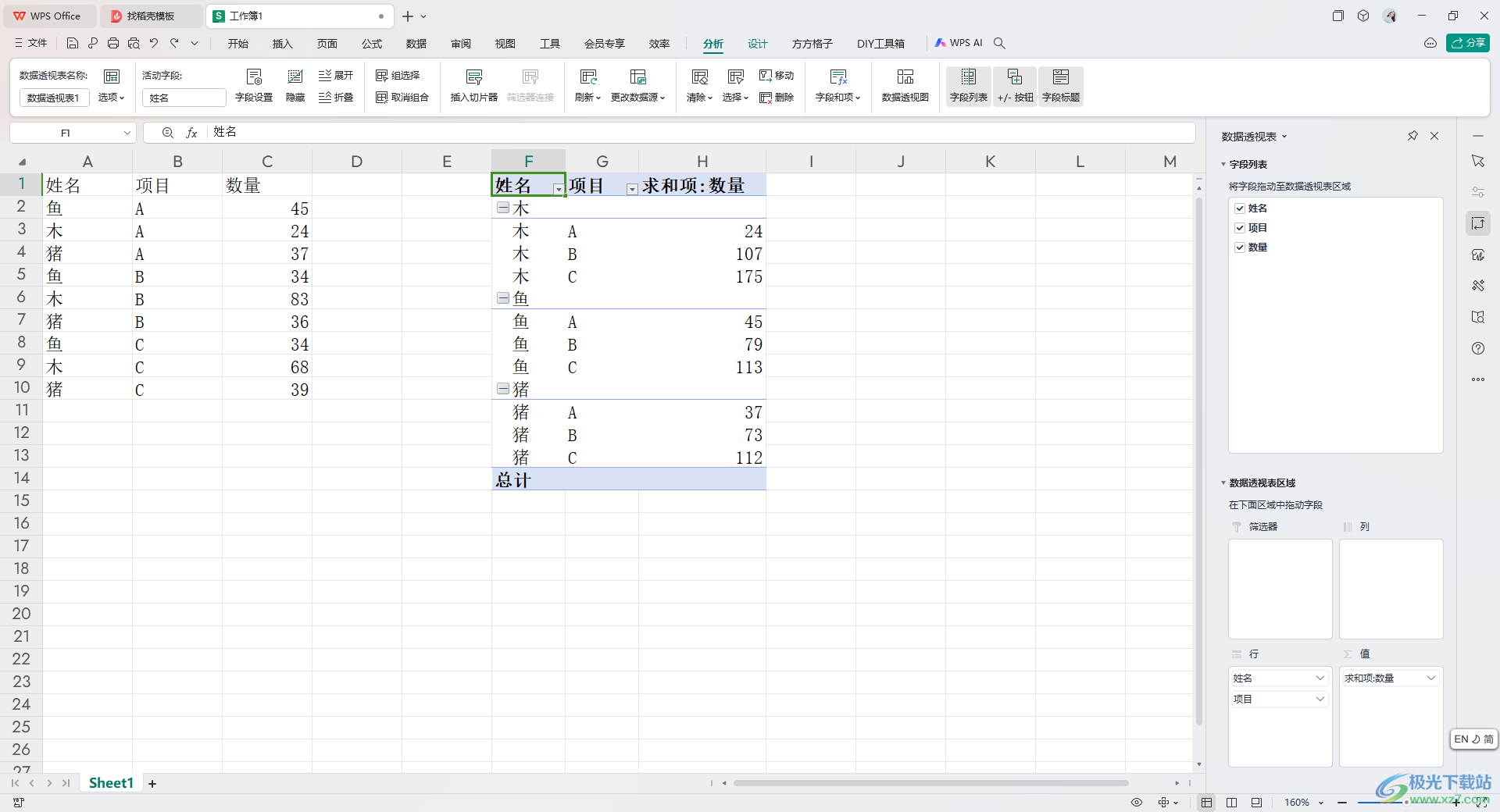
Task: Click the 删除 delete pivot table button
Action: click(x=777, y=97)
